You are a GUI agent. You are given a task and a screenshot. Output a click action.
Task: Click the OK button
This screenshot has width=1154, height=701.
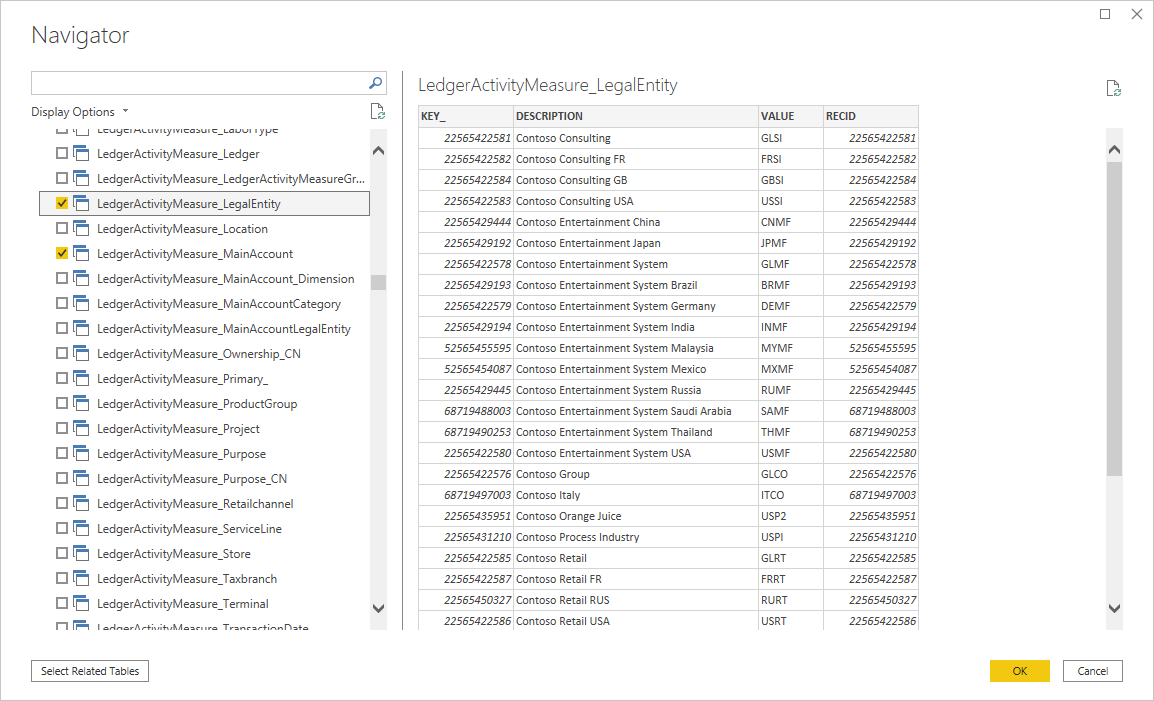coord(1019,671)
